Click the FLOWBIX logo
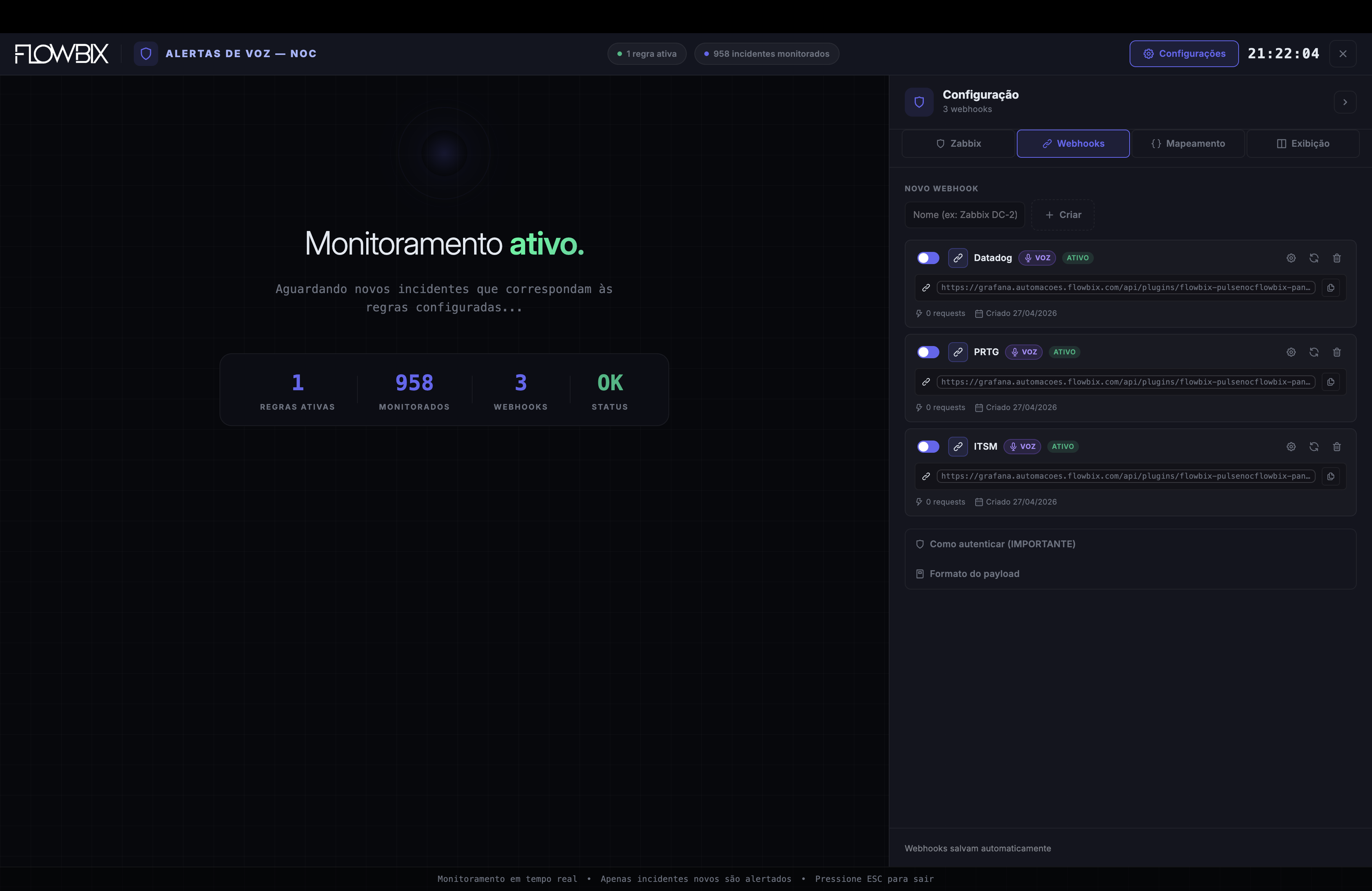Viewport: 1372px width, 891px height. [62, 54]
